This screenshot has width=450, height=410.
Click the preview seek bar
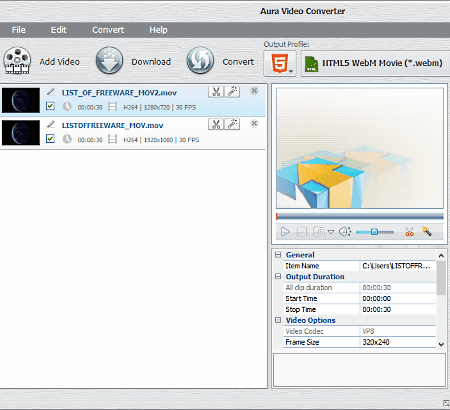tap(360, 217)
